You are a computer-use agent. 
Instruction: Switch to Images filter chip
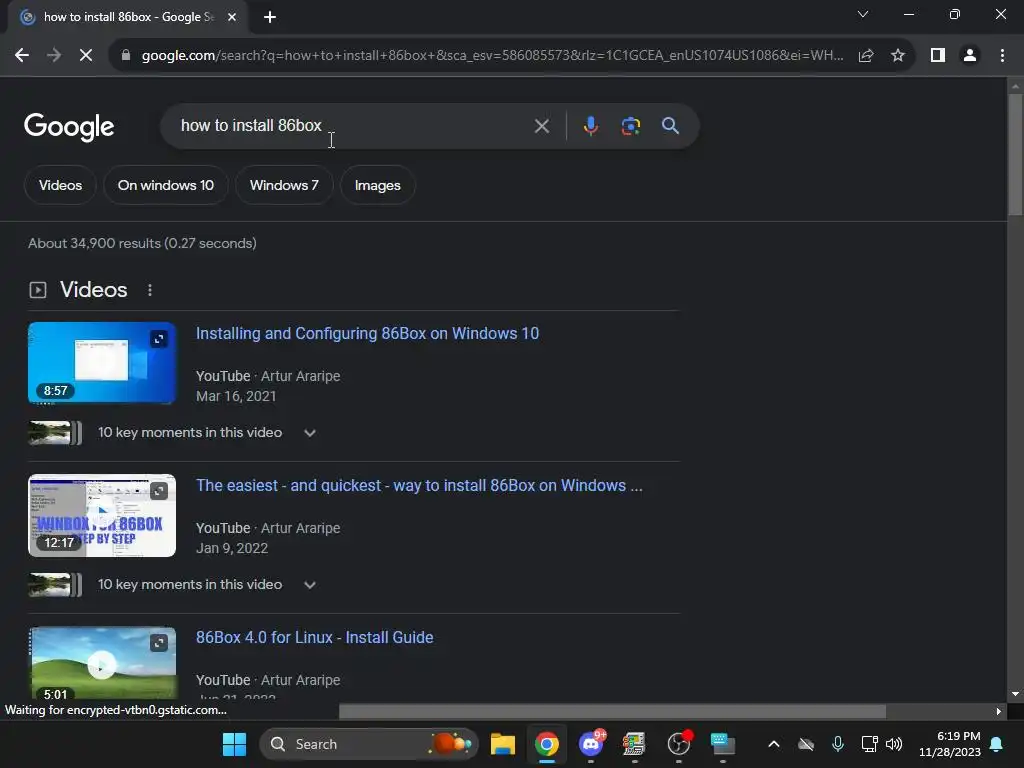pyautogui.click(x=377, y=185)
